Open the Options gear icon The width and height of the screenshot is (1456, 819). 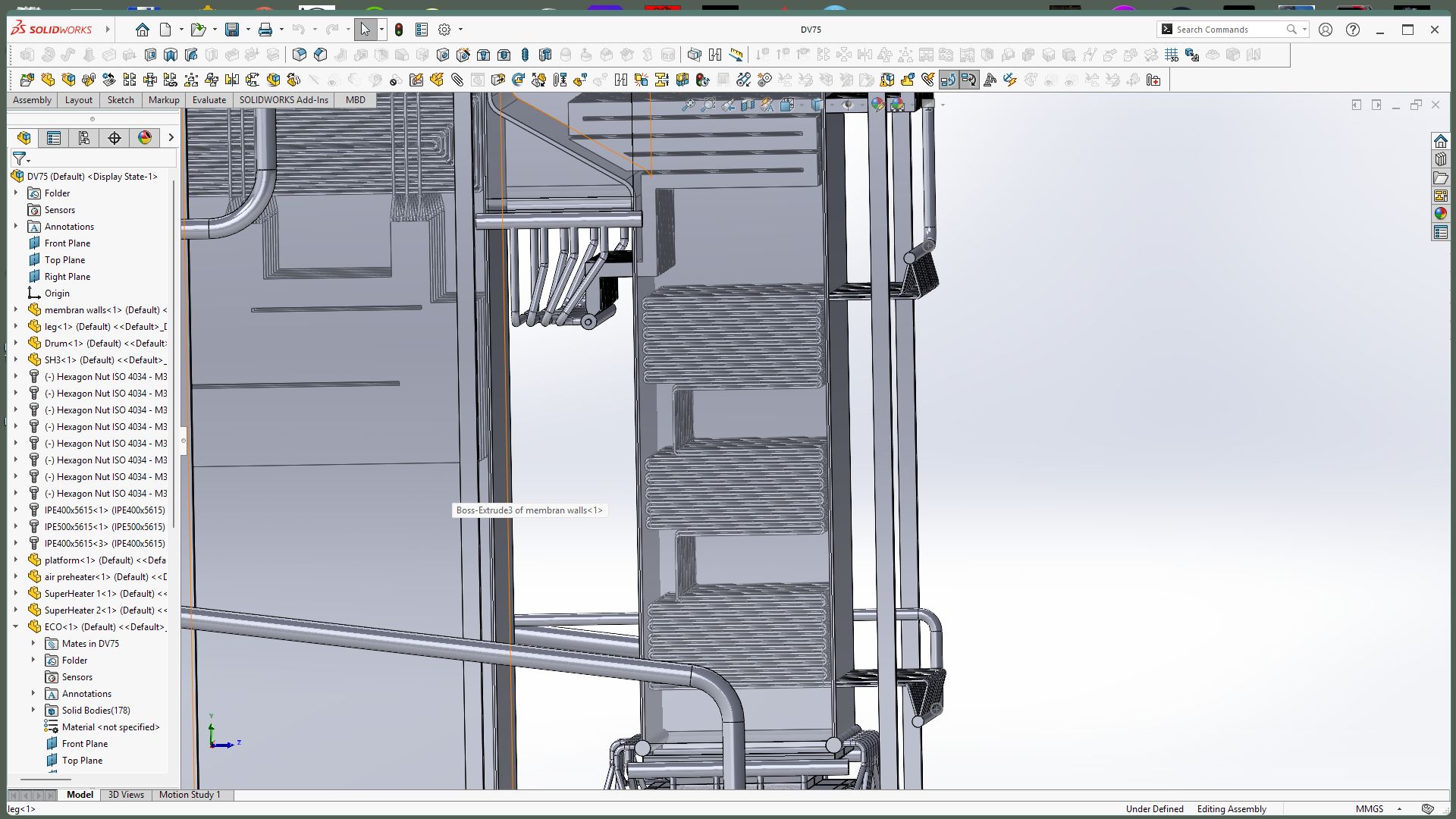point(444,30)
